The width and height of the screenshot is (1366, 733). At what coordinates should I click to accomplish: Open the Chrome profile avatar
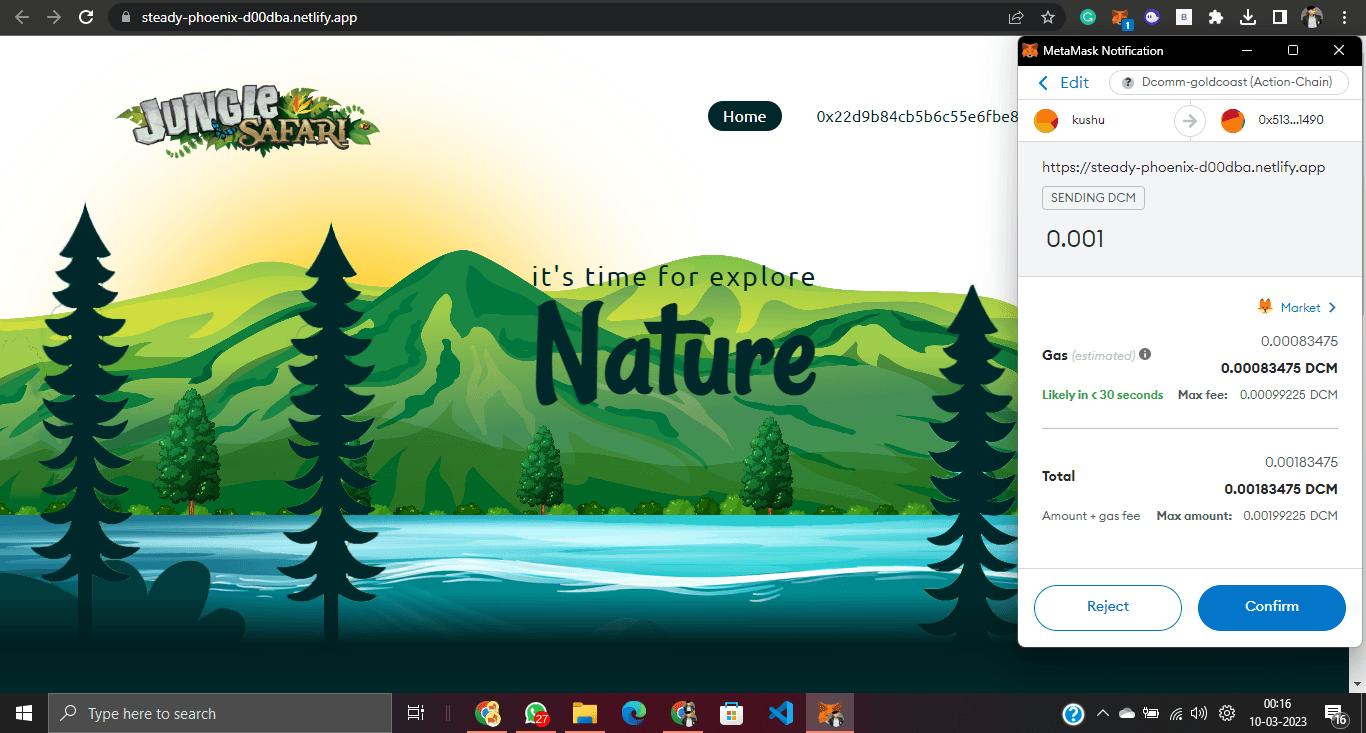(1312, 17)
